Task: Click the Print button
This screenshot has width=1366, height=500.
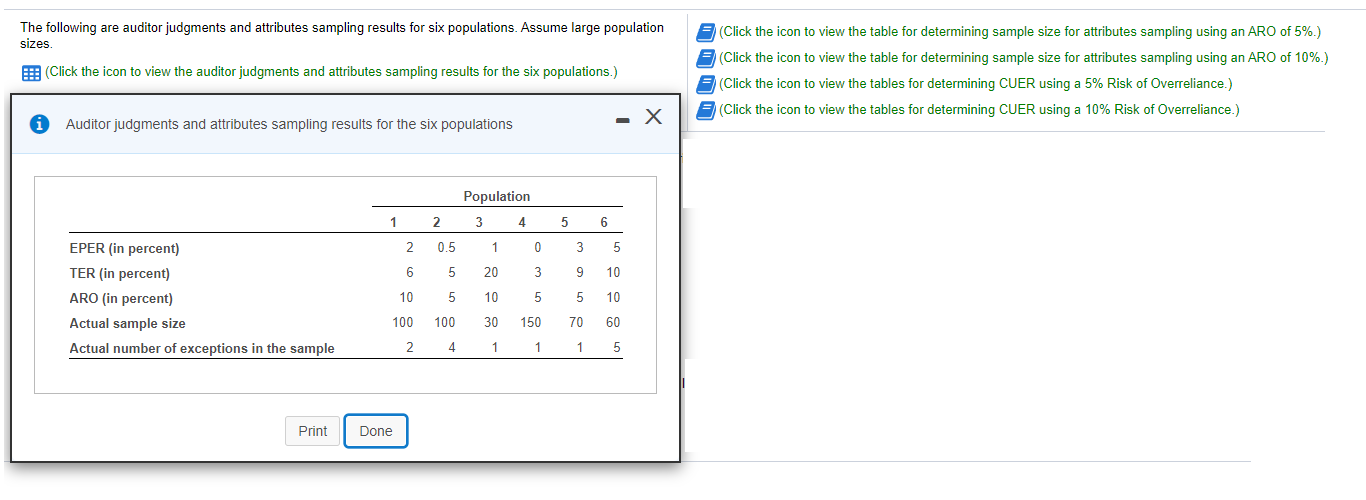Action: [313, 431]
